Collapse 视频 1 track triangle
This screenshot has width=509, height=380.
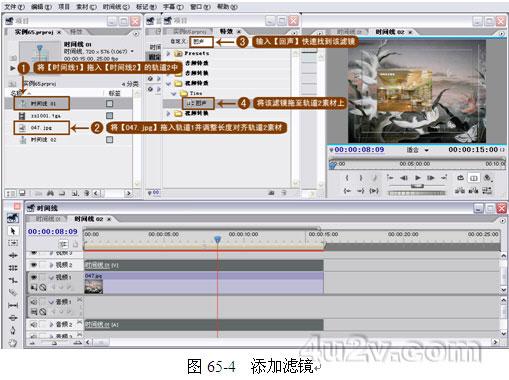52,277
